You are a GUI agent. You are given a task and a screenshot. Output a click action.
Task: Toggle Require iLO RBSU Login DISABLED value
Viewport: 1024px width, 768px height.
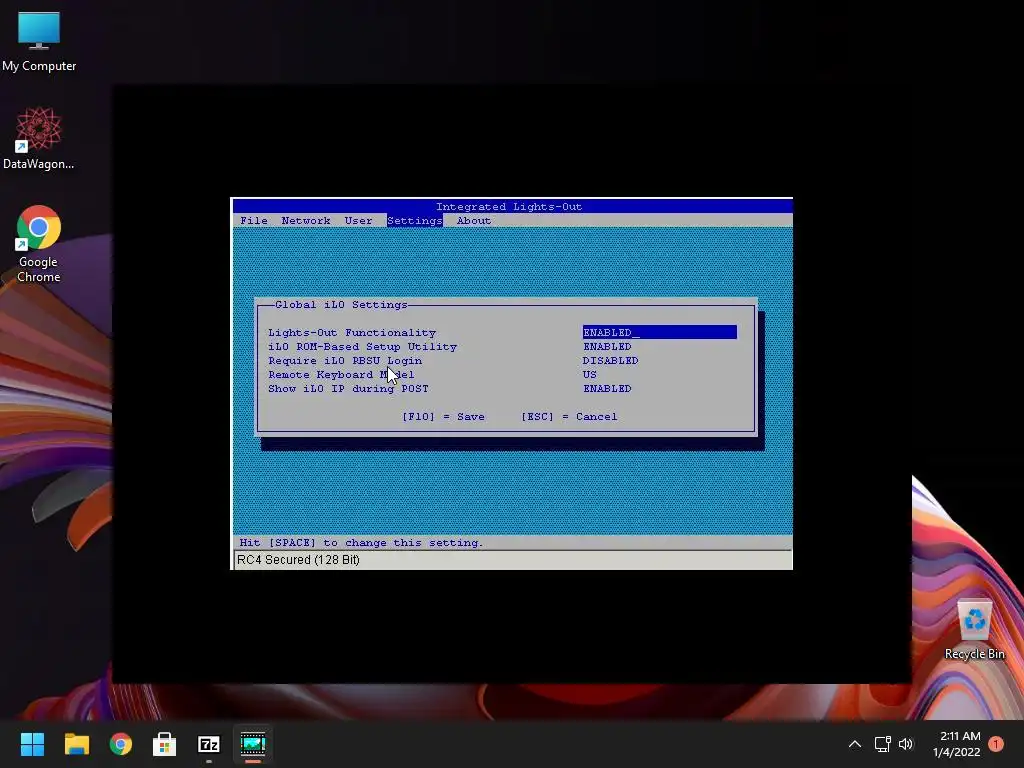(x=611, y=360)
